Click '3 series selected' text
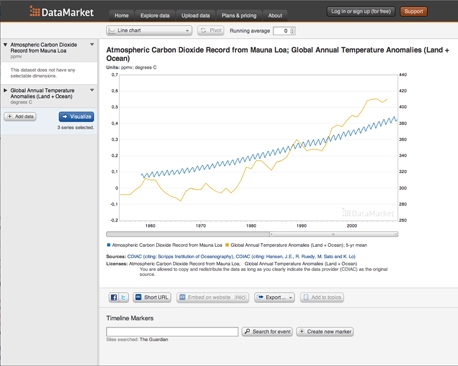458x366 pixels. [76, 128]
